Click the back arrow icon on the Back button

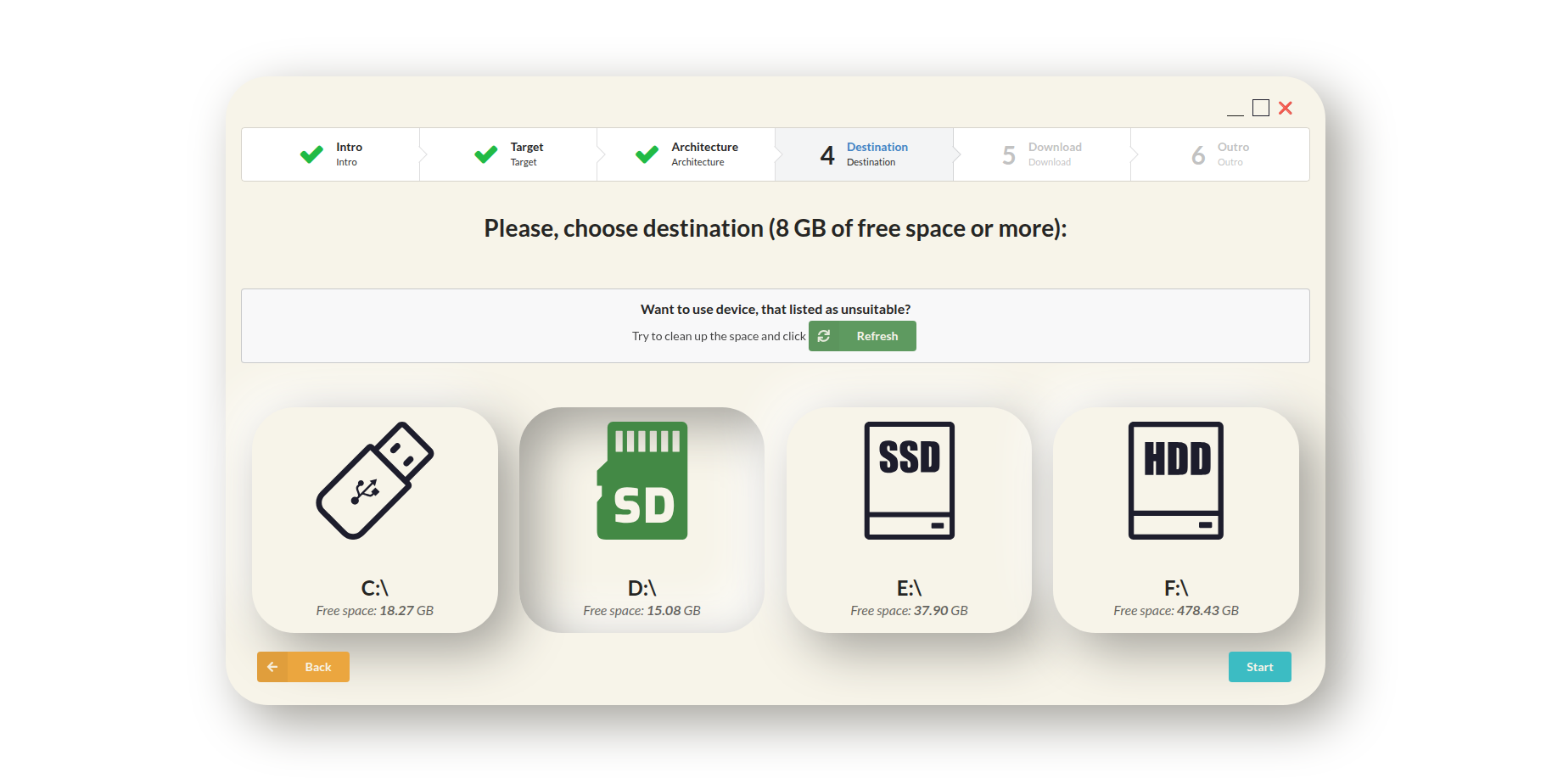point(272,667)
